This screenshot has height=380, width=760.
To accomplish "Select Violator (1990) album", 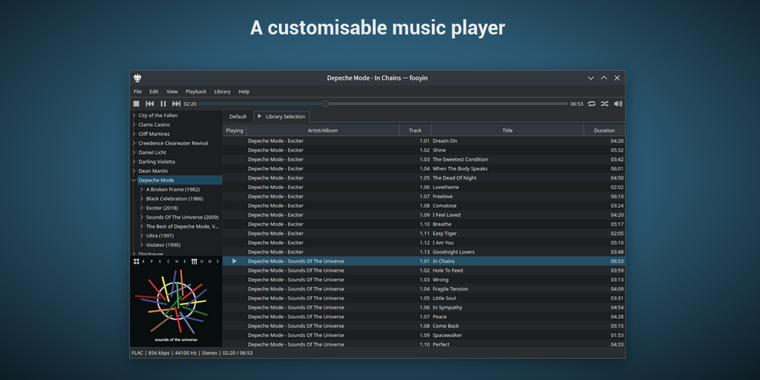I will tap(164, 245).
